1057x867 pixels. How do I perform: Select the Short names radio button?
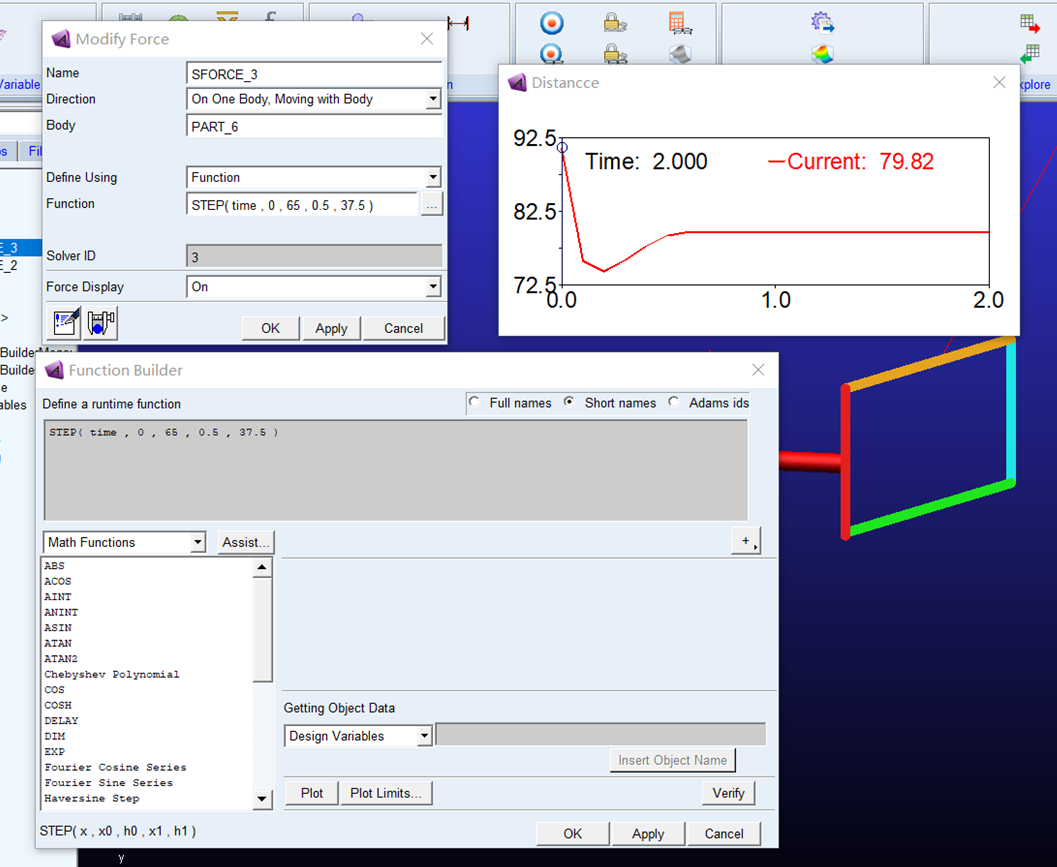(570, 403)
